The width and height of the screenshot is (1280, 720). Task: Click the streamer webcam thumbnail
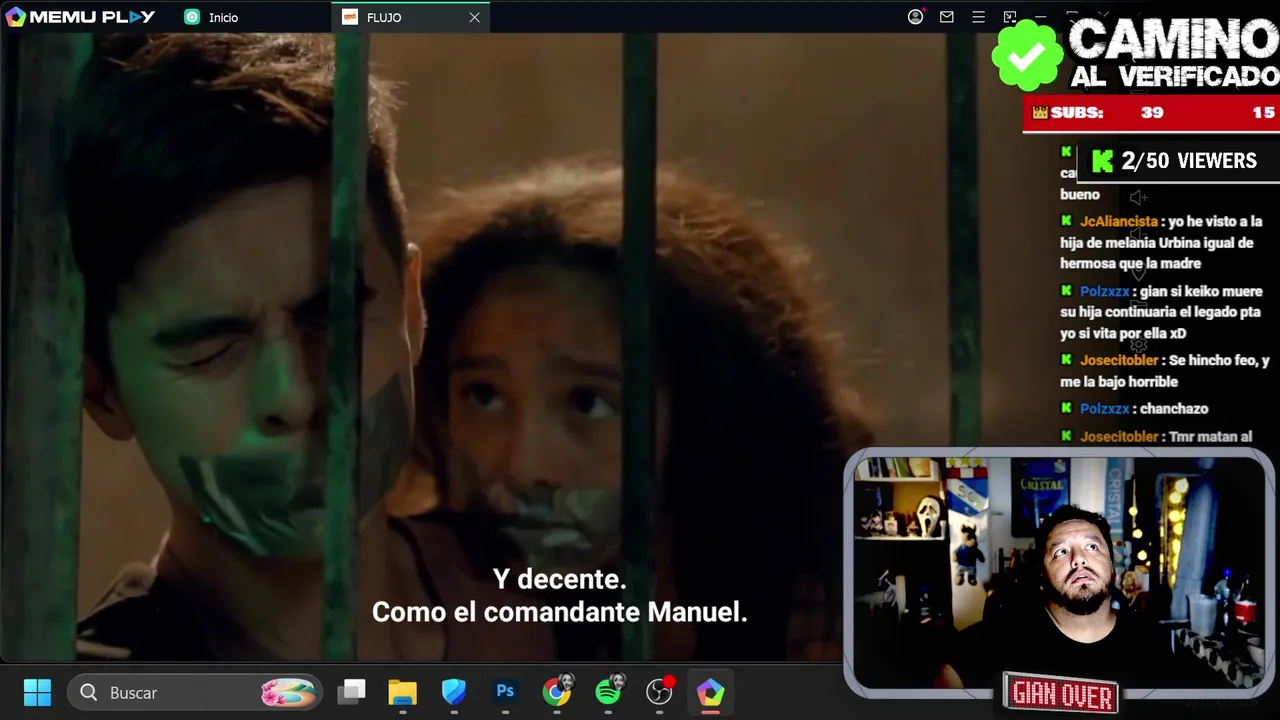pos(1058,571)
